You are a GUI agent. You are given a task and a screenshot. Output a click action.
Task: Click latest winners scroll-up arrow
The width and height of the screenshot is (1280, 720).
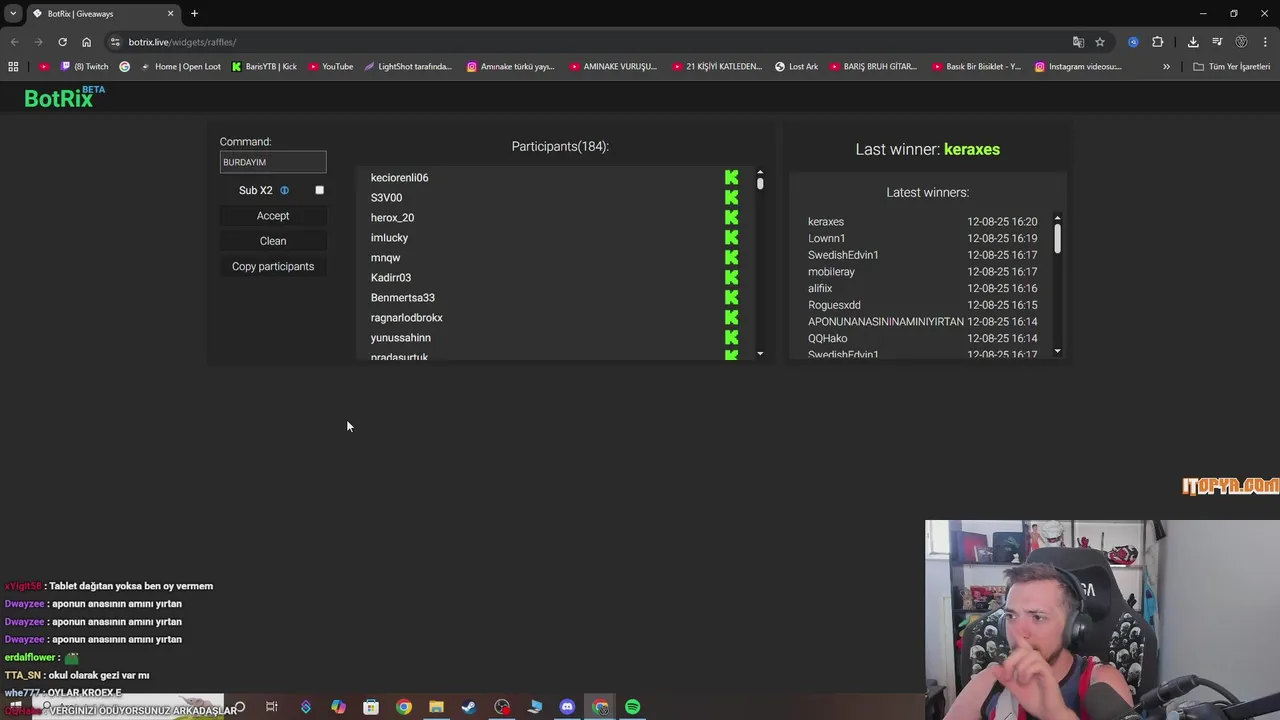pos(1057,219)
